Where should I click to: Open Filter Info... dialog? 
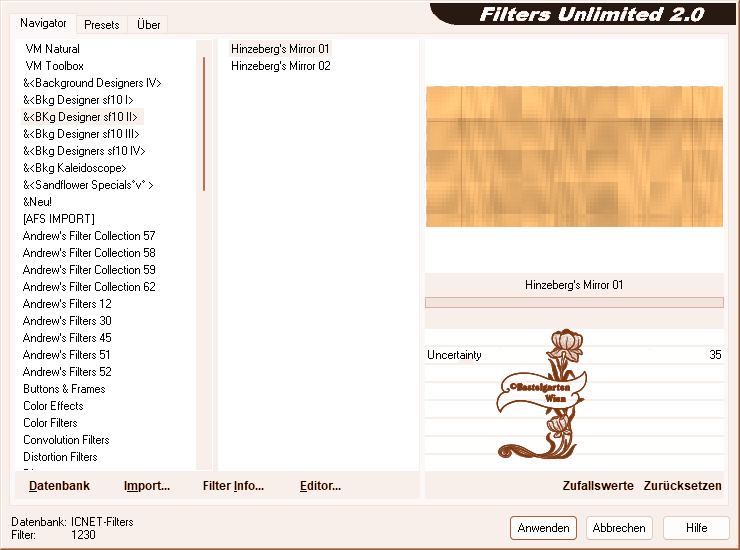[233, 485]
